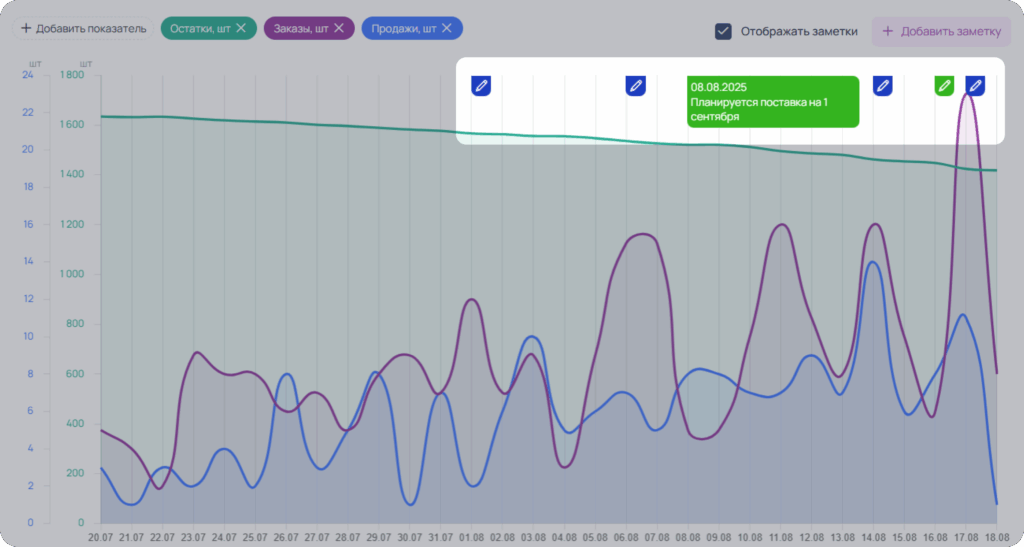The width and height of the screenshot is (1024, 547).
Task: Remove the Остатки, шт metric chip
Action: [x=241, y=28]
